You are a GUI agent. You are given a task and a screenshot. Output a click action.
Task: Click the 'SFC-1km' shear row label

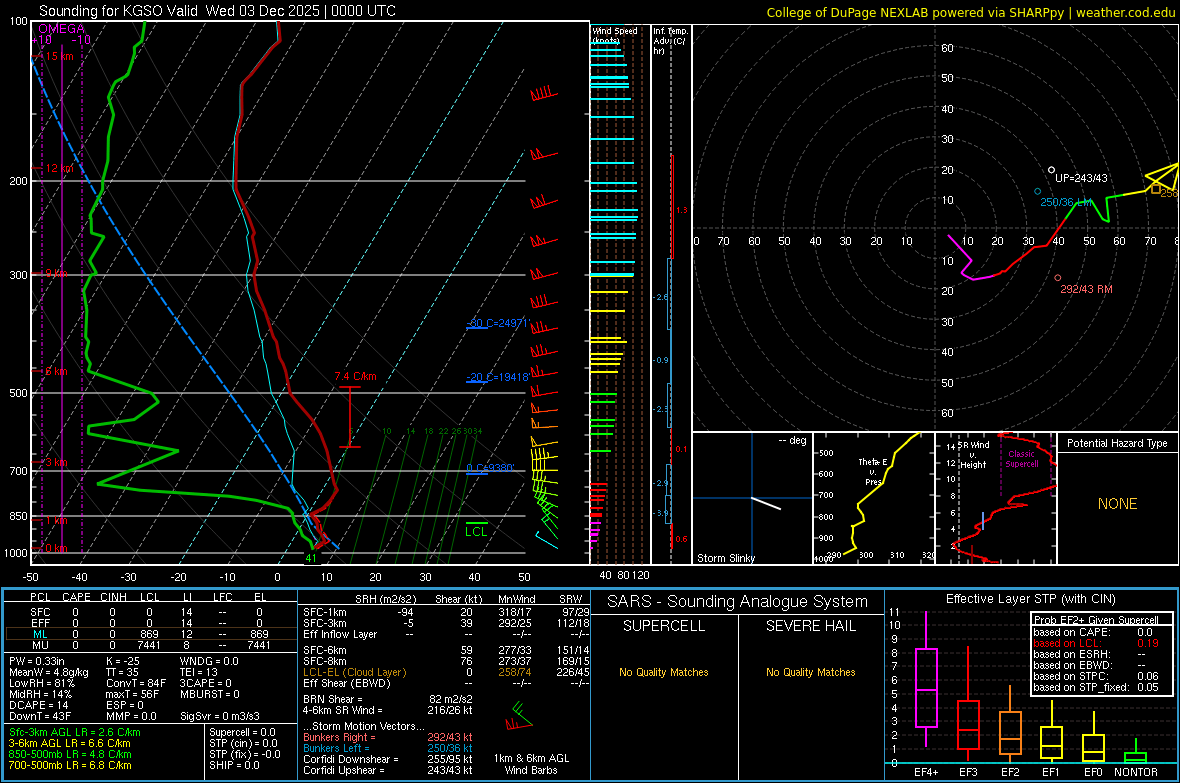325,612
